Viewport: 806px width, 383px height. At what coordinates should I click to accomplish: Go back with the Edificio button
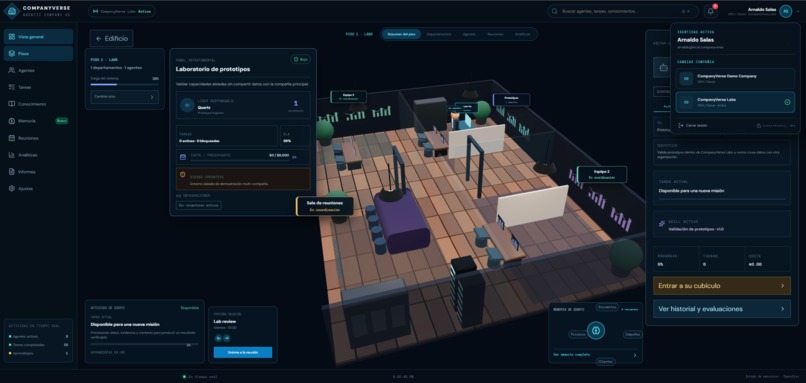pyautogui.click(x=112, y=39)
